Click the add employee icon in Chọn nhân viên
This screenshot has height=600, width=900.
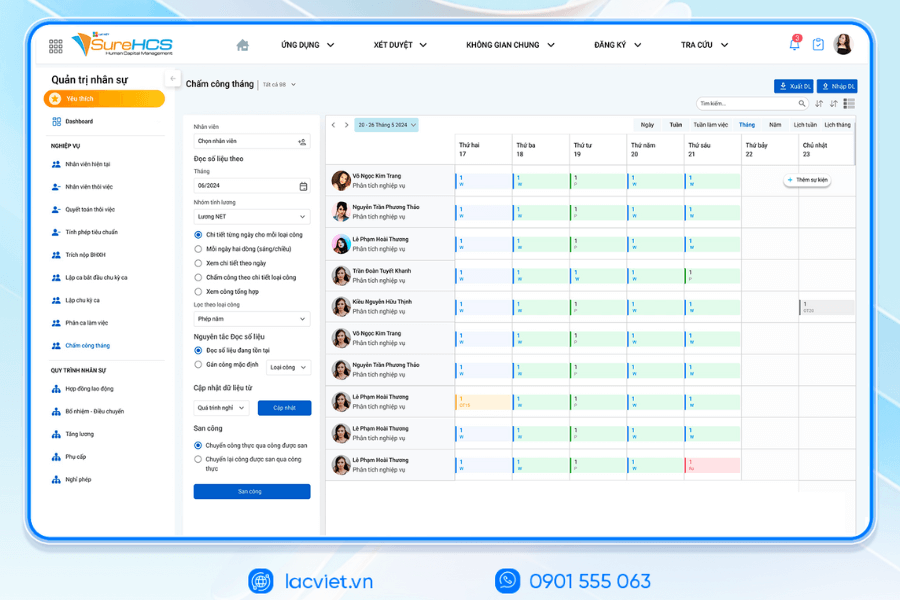[x=302, y=142]
